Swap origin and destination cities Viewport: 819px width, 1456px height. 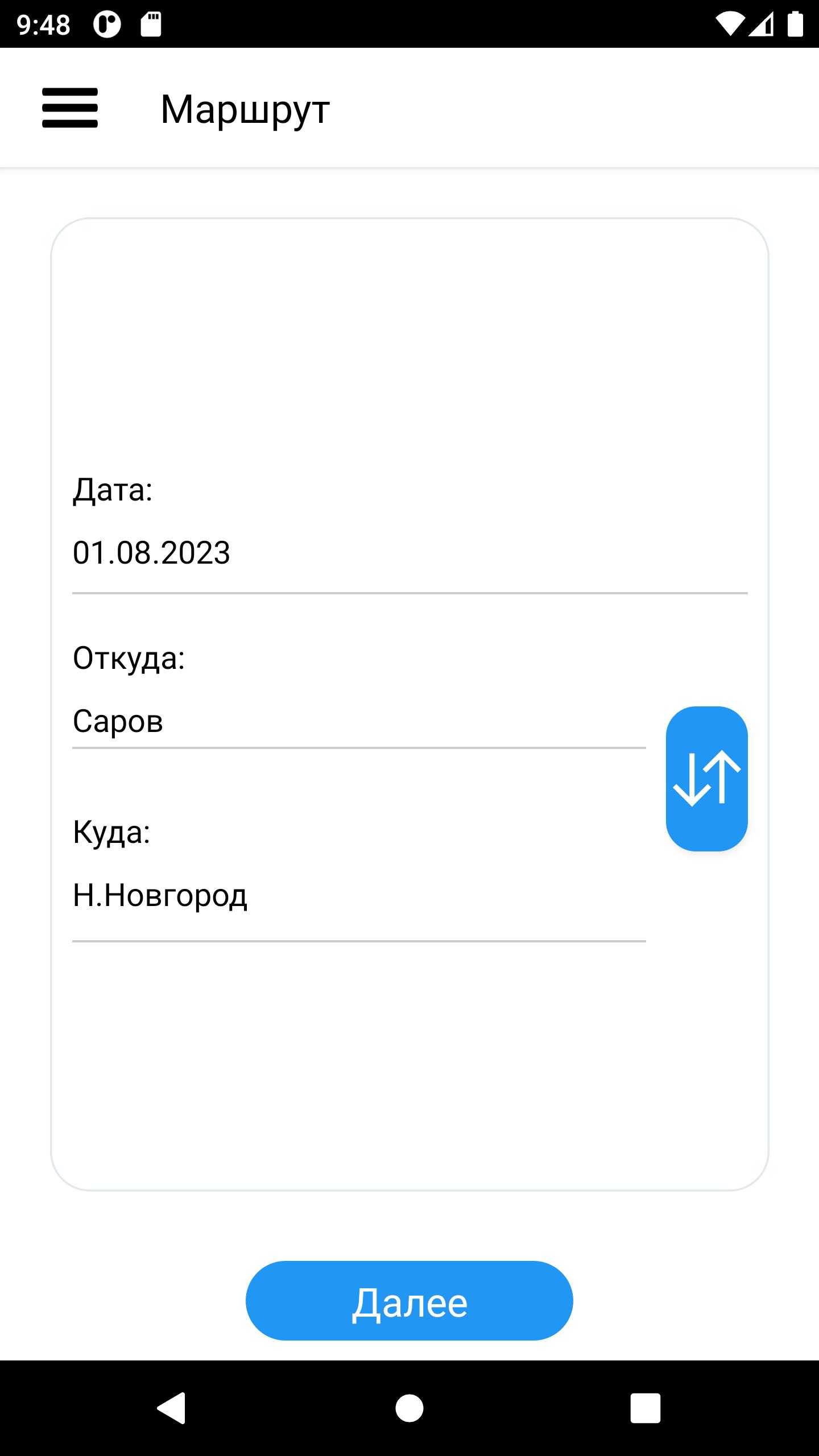tap(706, 778)
